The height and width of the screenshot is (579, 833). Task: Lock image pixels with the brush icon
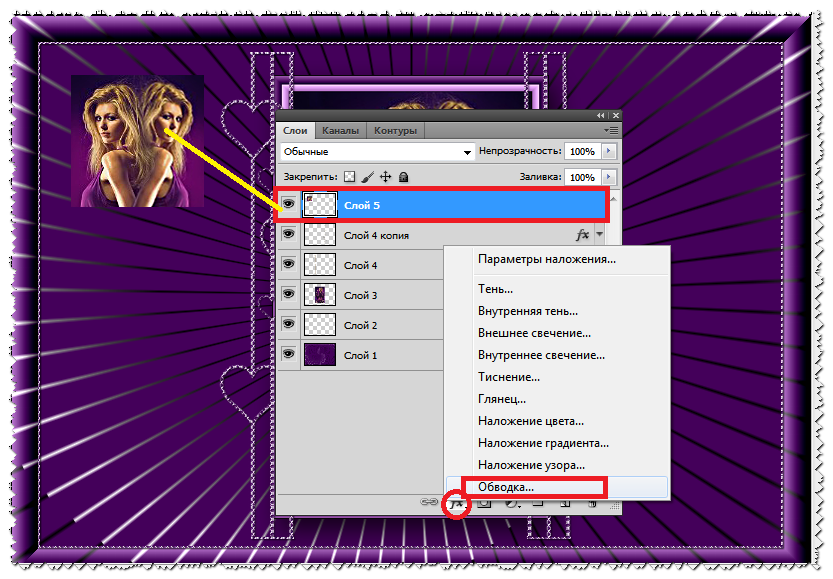[x=368, y=177]
